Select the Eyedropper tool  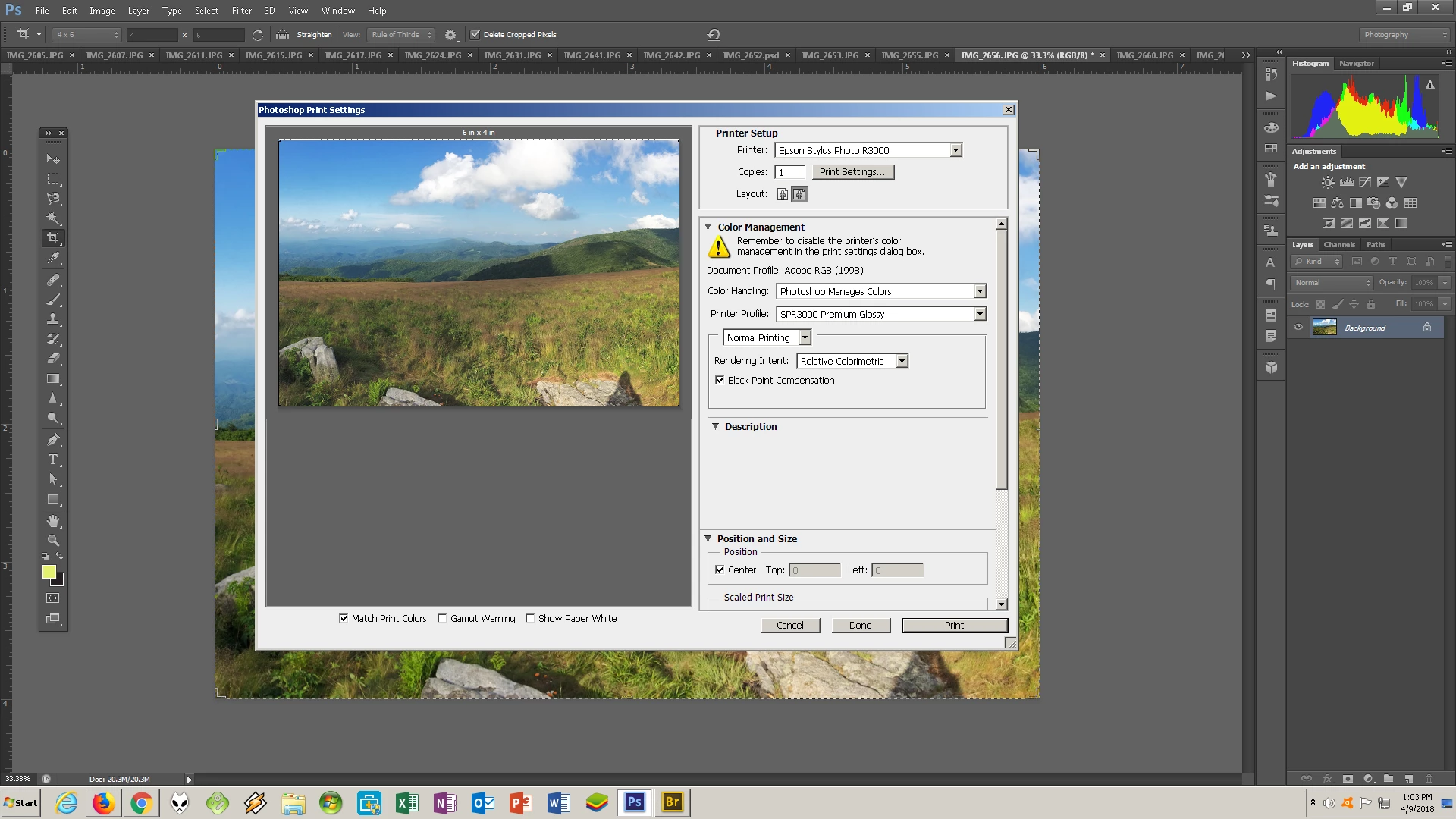pyautogui.click(x=53, y=259)
